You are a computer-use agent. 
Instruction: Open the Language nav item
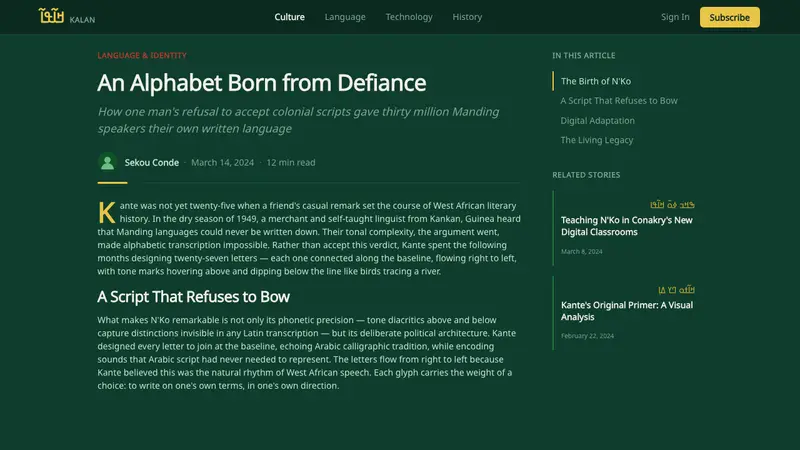pos(345,17)
